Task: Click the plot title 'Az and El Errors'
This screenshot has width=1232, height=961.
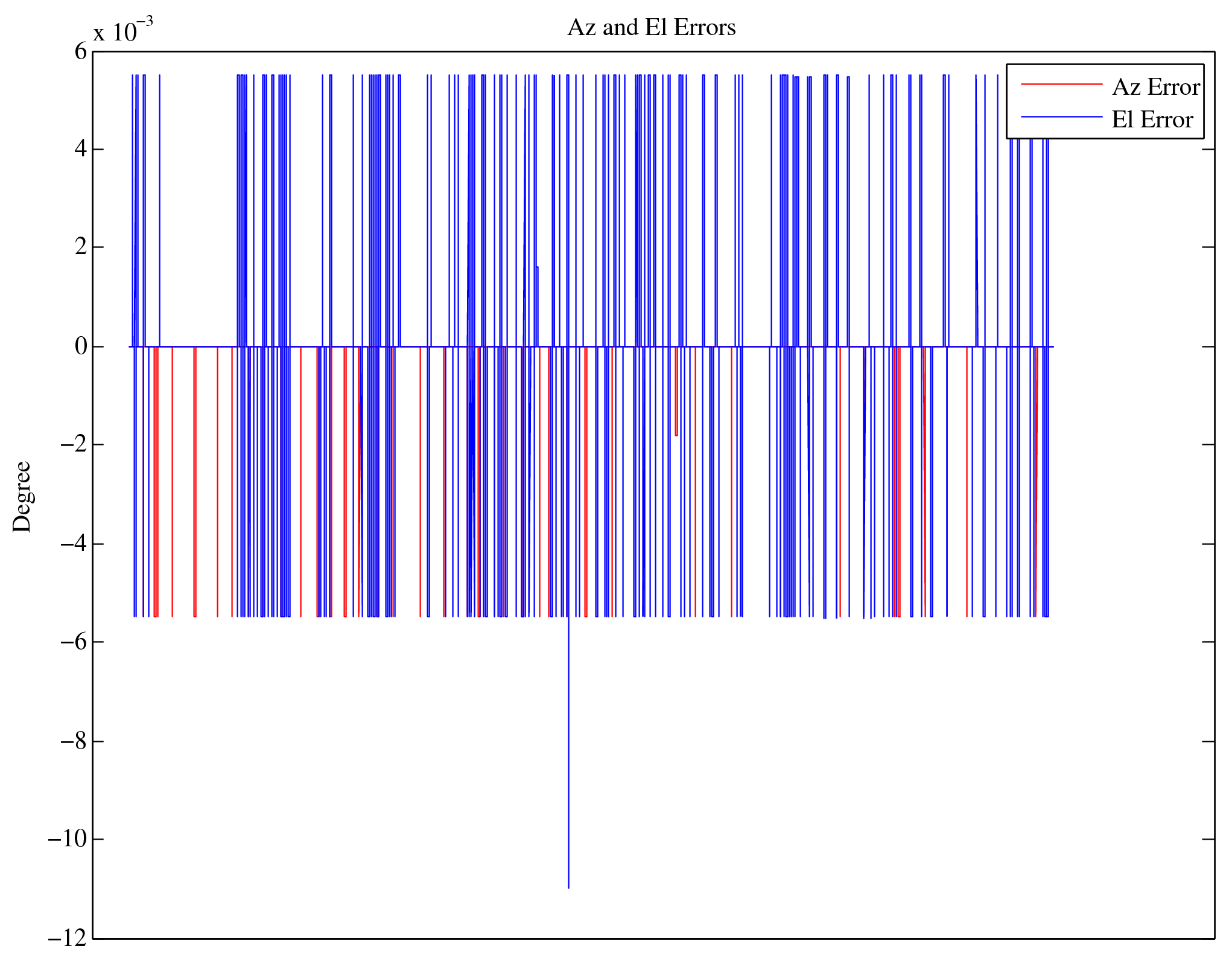Action: click(x=651, y=28)
